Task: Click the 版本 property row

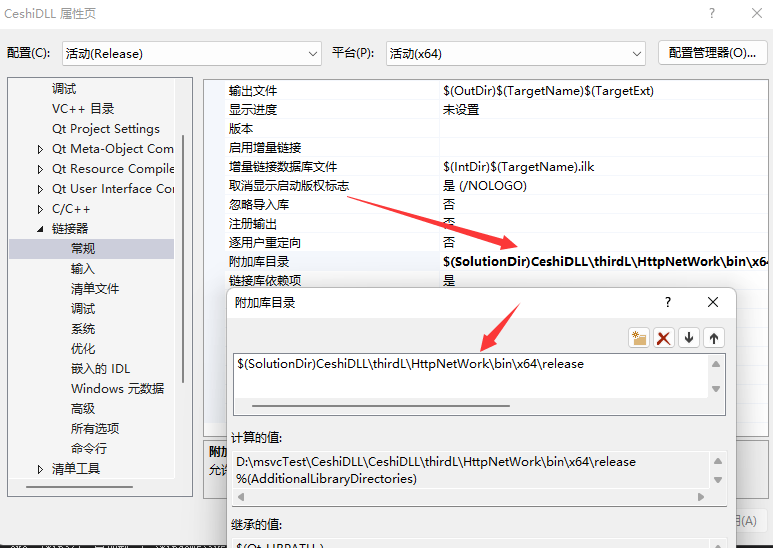Action: click(496, 129)
